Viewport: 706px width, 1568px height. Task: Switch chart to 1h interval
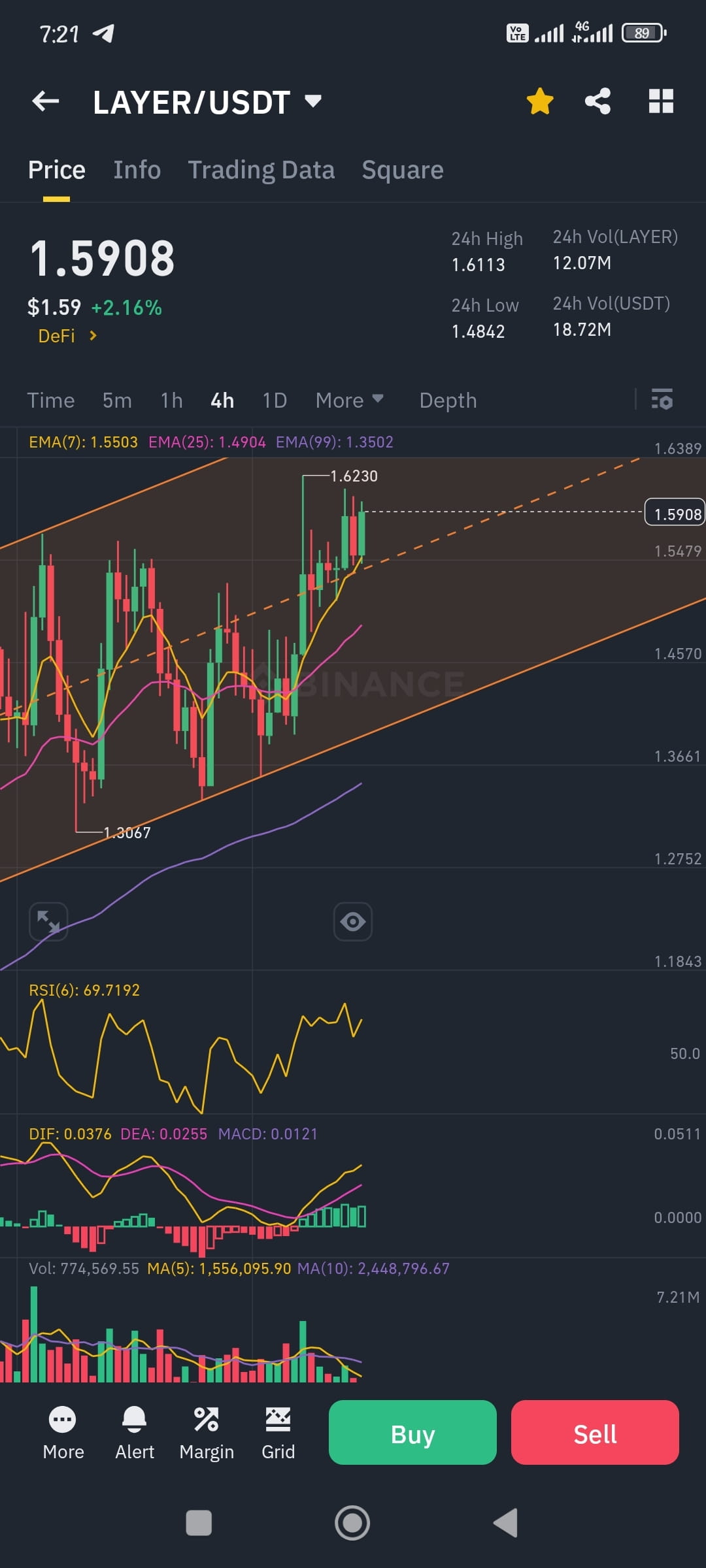[172, 400]
